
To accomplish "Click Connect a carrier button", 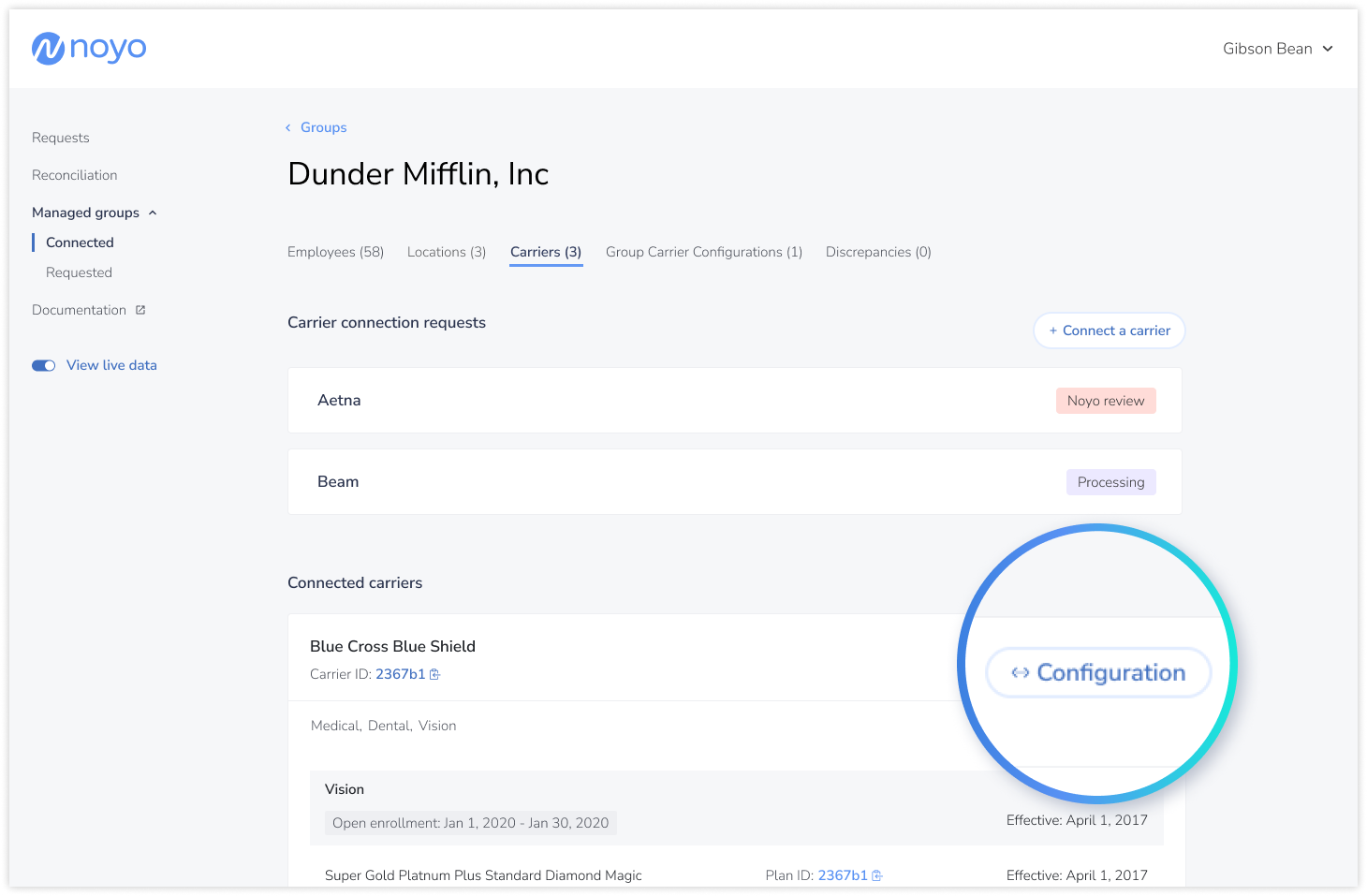I will click(x=1110, y=330).
